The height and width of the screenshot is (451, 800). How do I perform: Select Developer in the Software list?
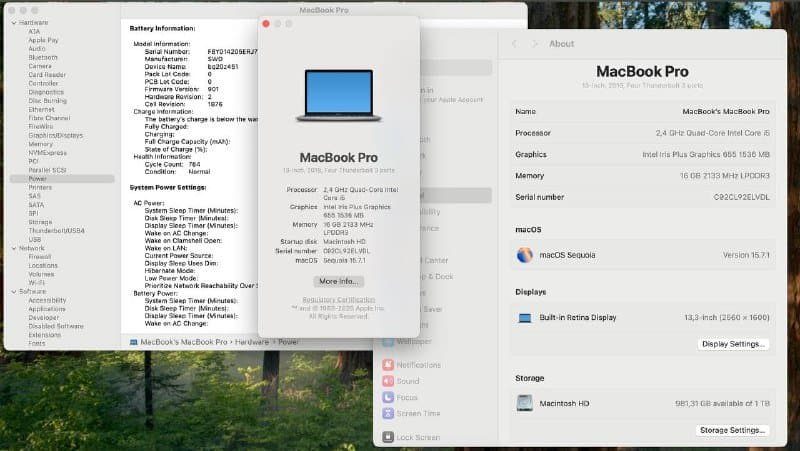point(44,317)
